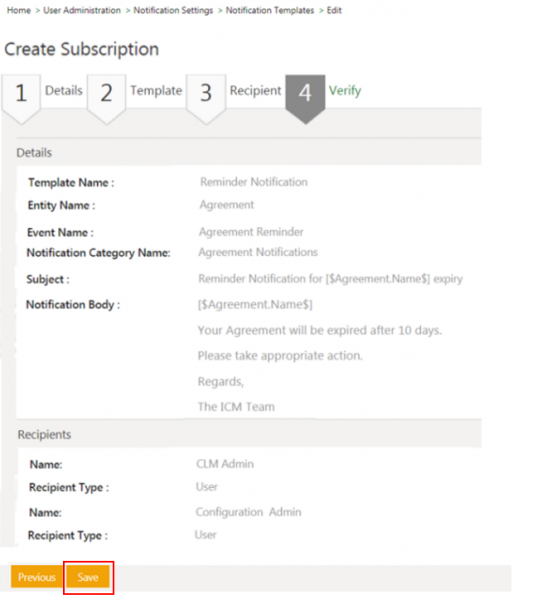Viewport: 542px width, 599px height.
Task: Click the Recipients section header
Action: [44, 435]
